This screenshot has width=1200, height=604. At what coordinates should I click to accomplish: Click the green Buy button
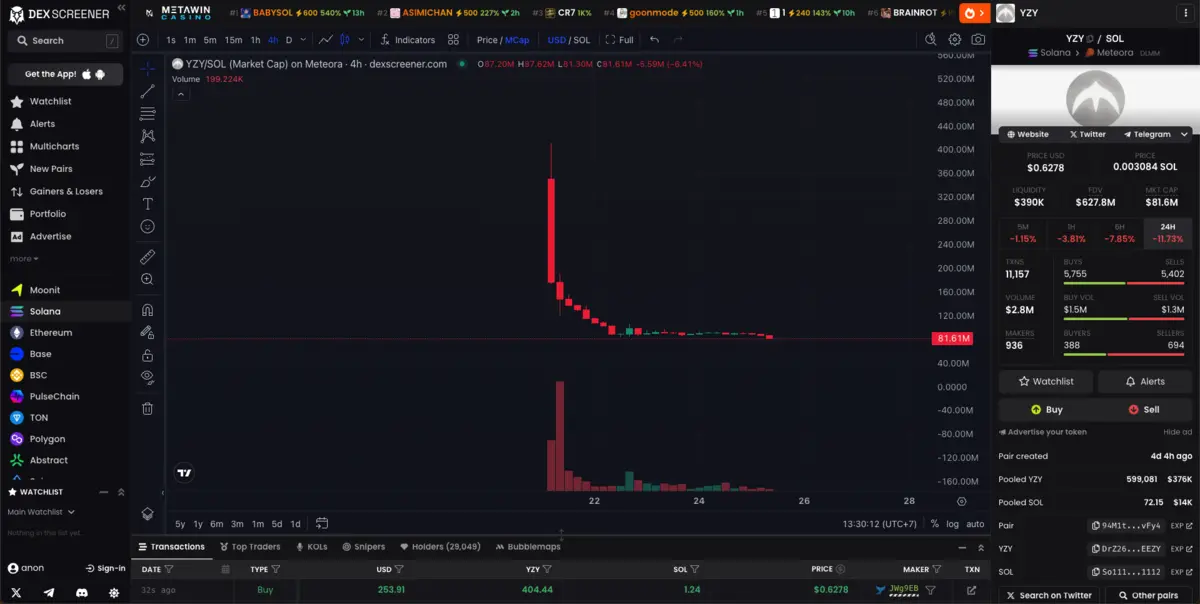(1046, 409)
